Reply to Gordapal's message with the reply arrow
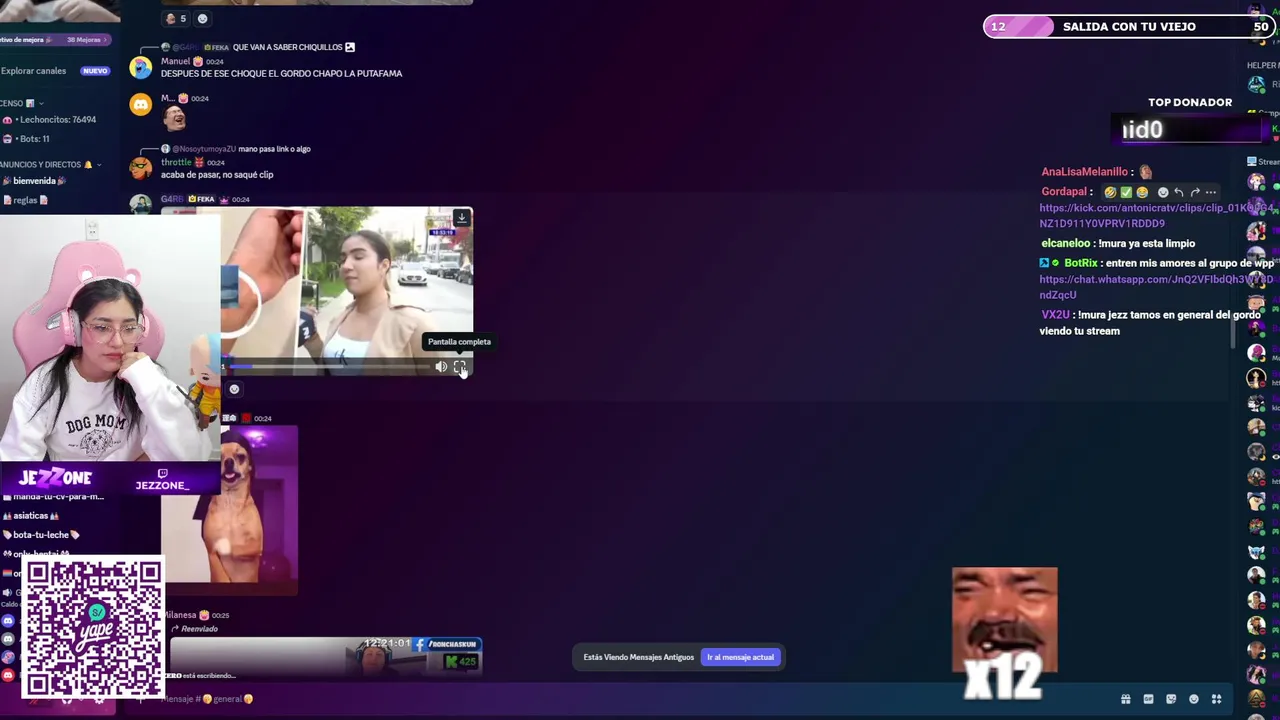Image resolution: width=1280 pixels, height=720 pixels. (1178, 192)
